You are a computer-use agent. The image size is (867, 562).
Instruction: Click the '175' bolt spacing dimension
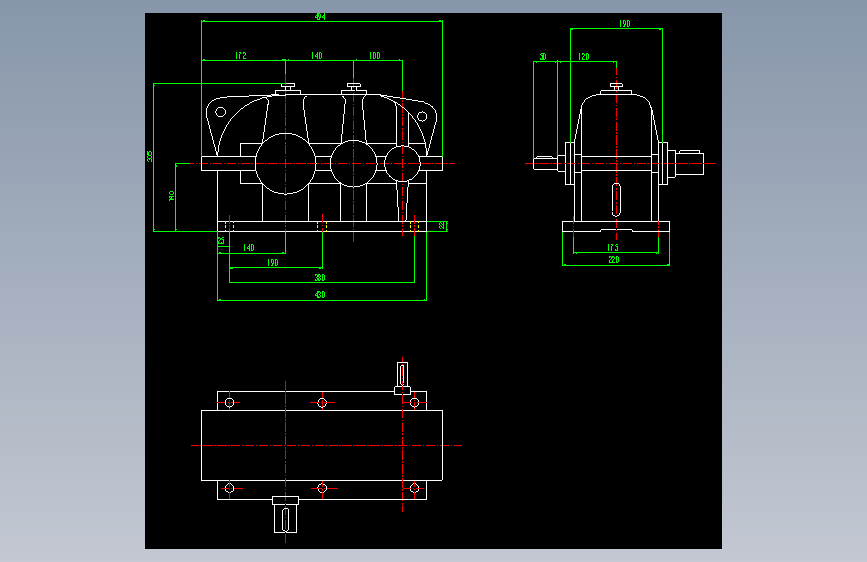(613, 248)
